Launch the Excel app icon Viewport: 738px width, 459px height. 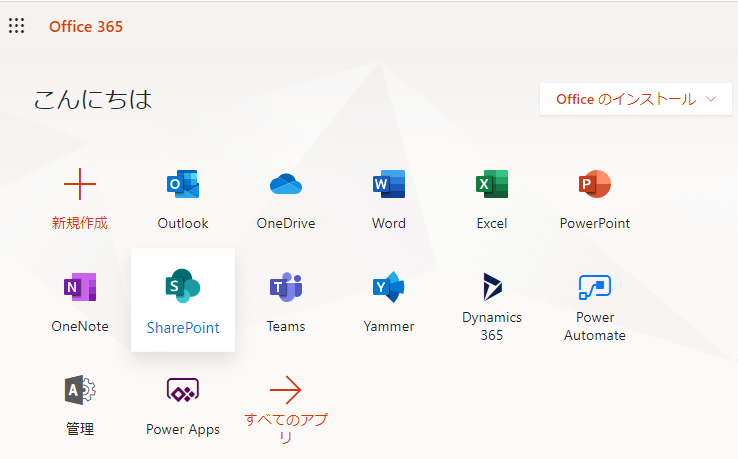tap(492, 184)
